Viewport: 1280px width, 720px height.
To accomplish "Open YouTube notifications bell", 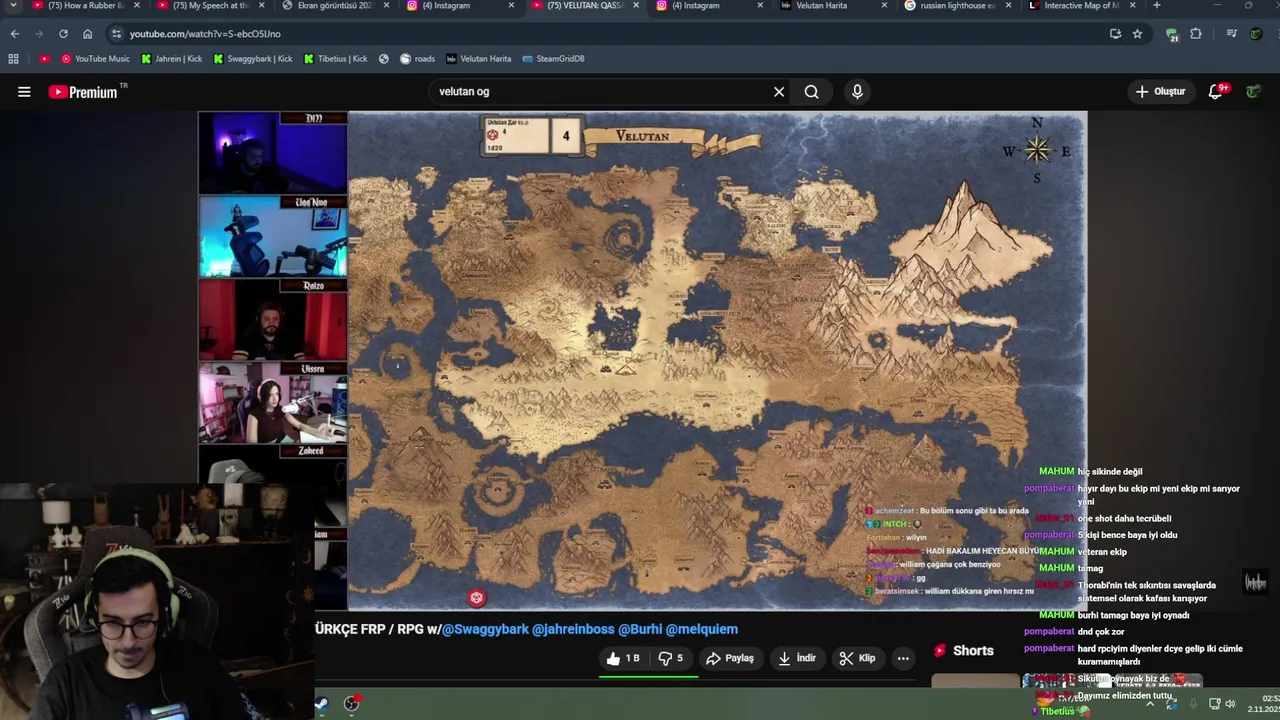I will pyautogui.click(x=1216, y=92).
